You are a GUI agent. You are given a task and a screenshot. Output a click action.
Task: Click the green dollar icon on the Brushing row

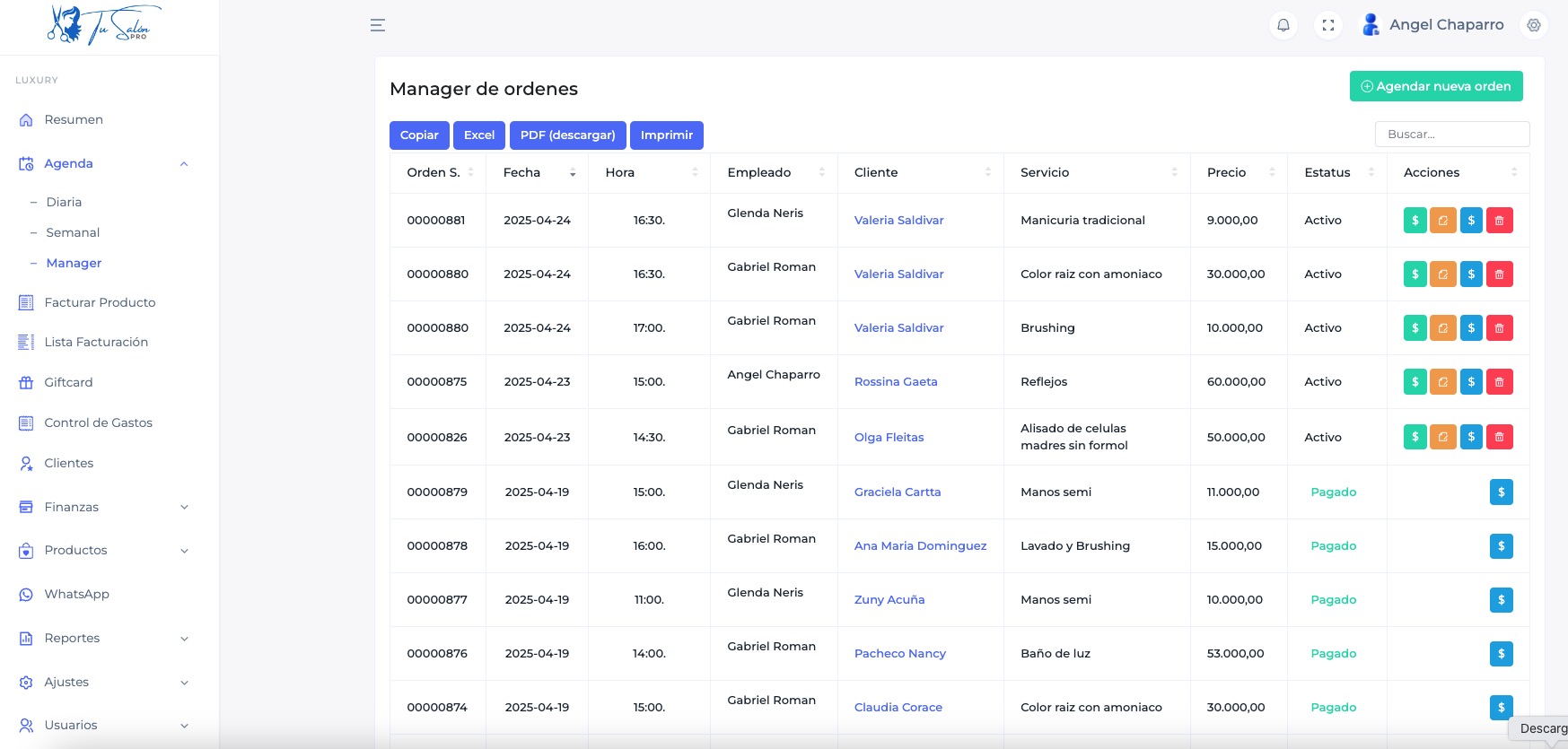[x=1415, y=328]
